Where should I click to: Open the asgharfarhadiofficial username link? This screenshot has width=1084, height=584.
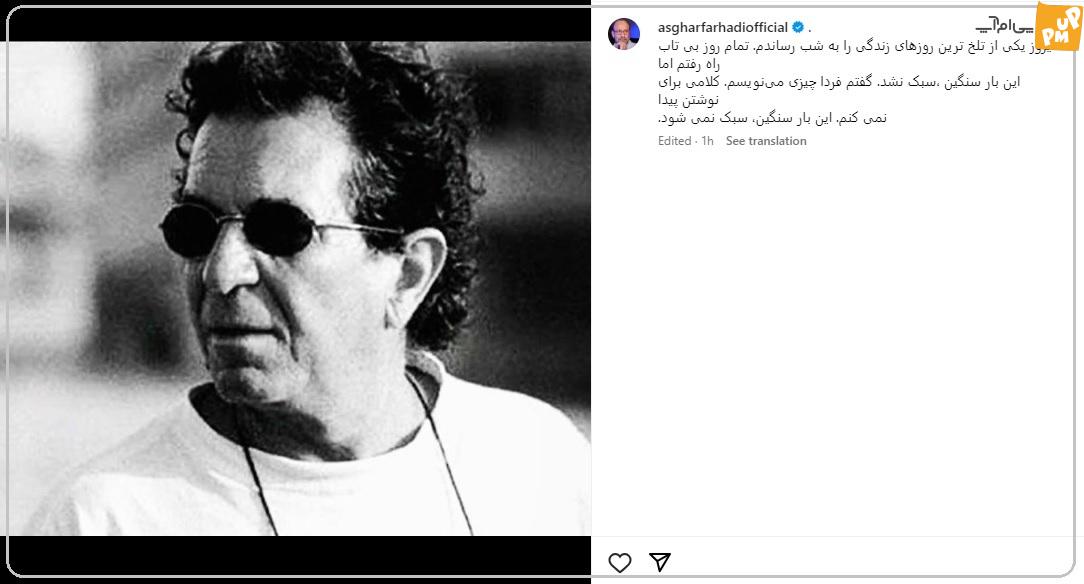[x=722, y=28]
